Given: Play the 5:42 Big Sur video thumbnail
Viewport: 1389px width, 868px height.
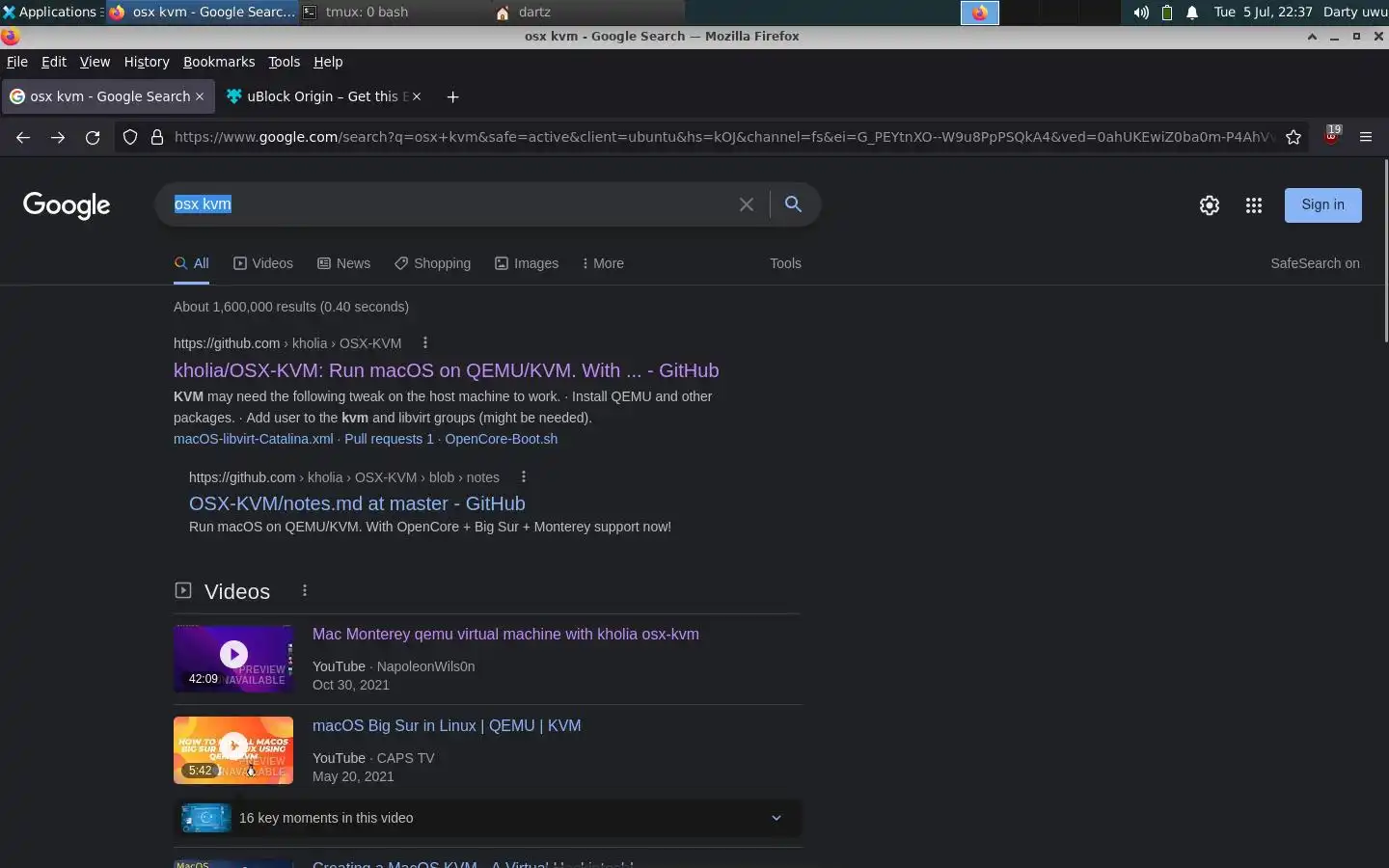Looking at the screenshot, I should pos(233,749).
